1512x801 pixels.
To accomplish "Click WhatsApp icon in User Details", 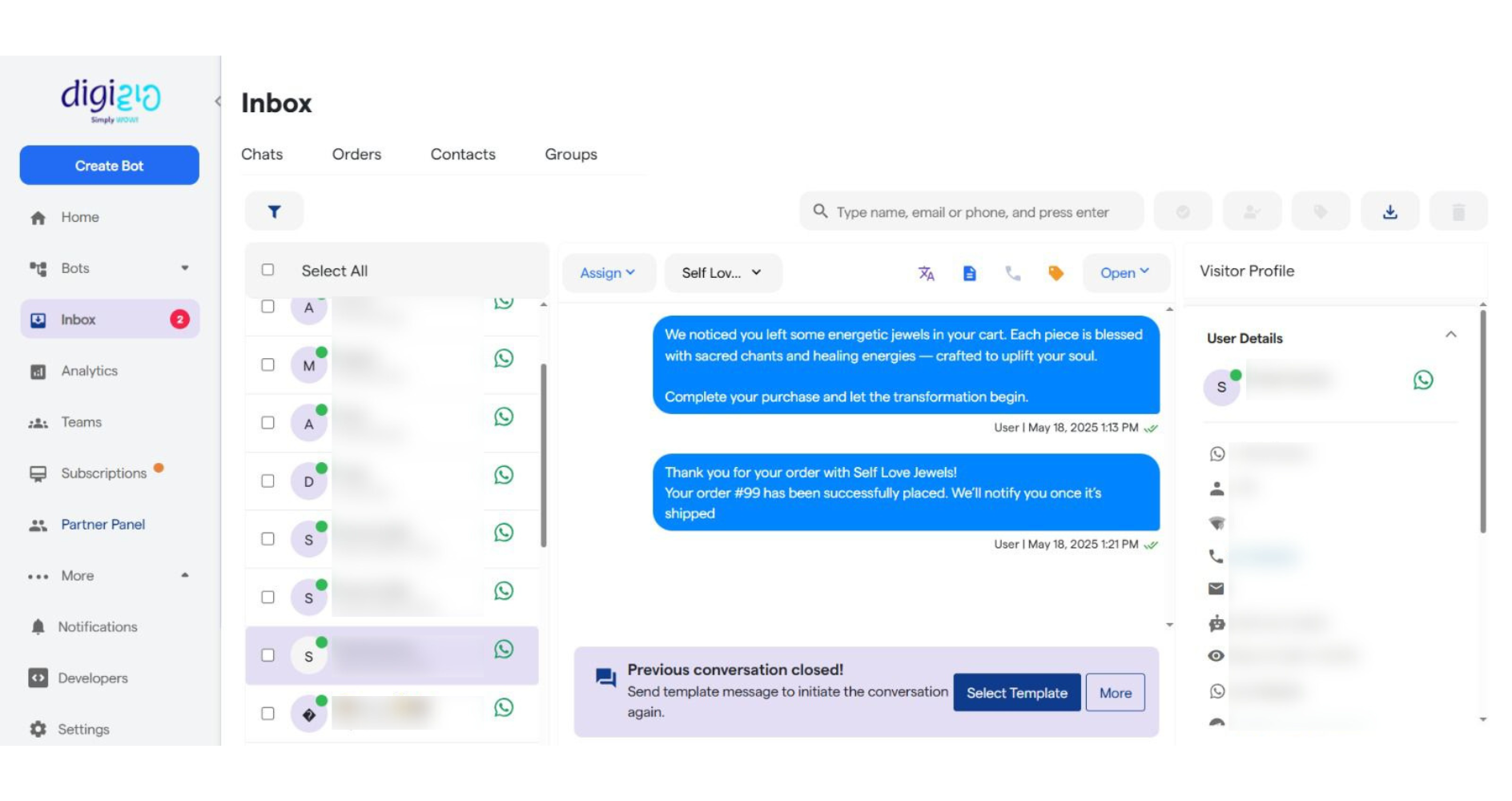I will click(1422, 380).
